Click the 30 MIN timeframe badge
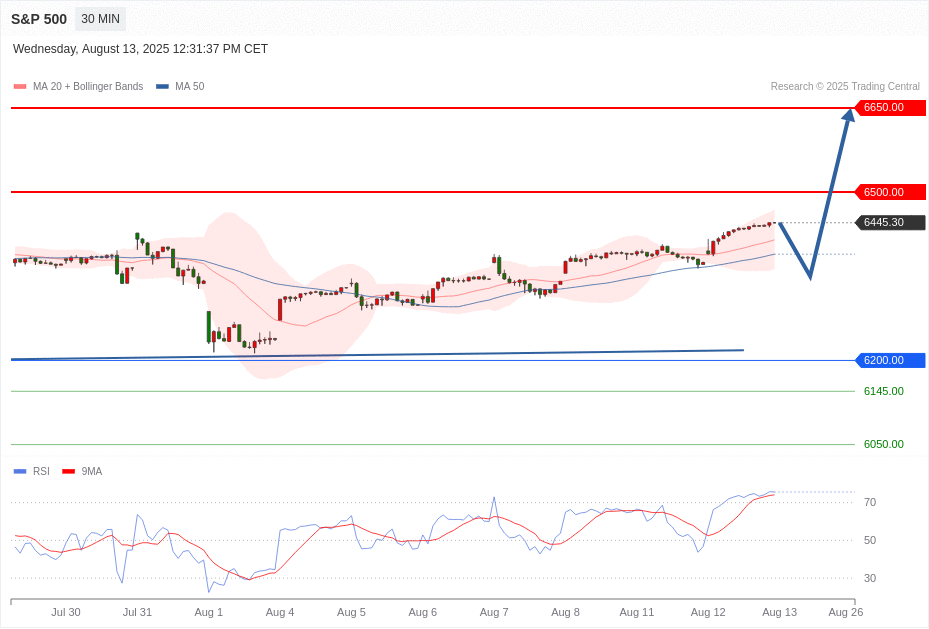Image resolution: width=929 pixels, height=629 pixels. pos(100,19)
